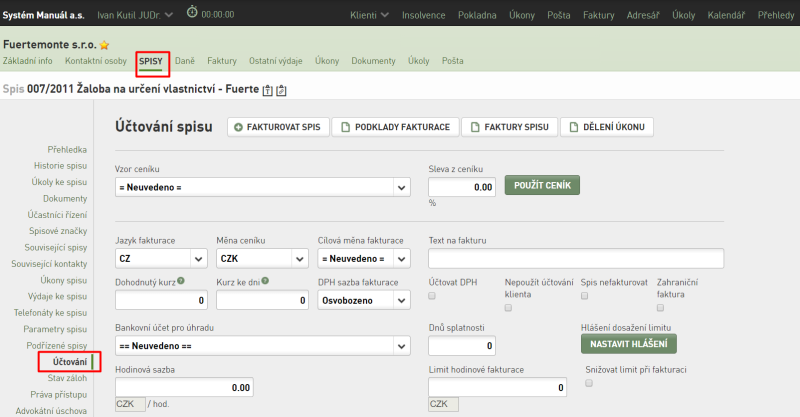Click the help icon next to Kurz ke dni

pos(265,281)
